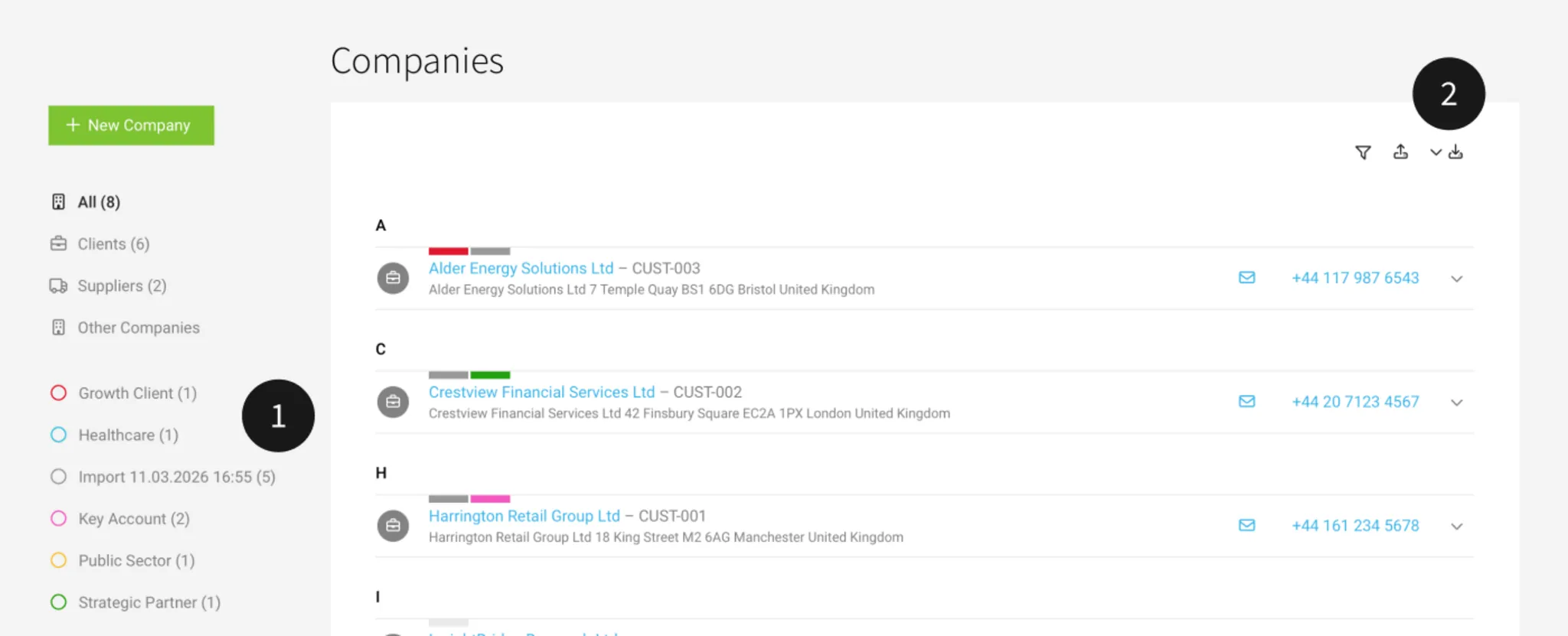Call Alder Energy at +44 117 987 6543
This screenshot has height=636, width=1568.
[x=1355, y=278]
